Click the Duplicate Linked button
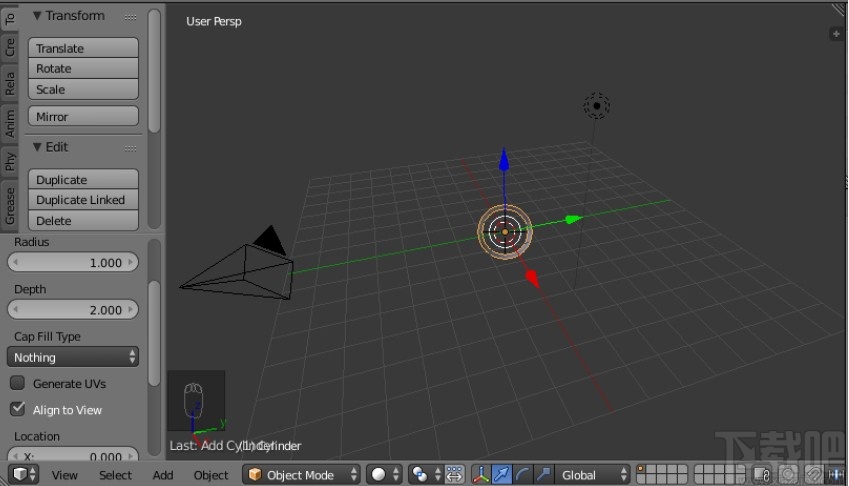The width and height of the screenshot is (849, 486). (83, 200)
